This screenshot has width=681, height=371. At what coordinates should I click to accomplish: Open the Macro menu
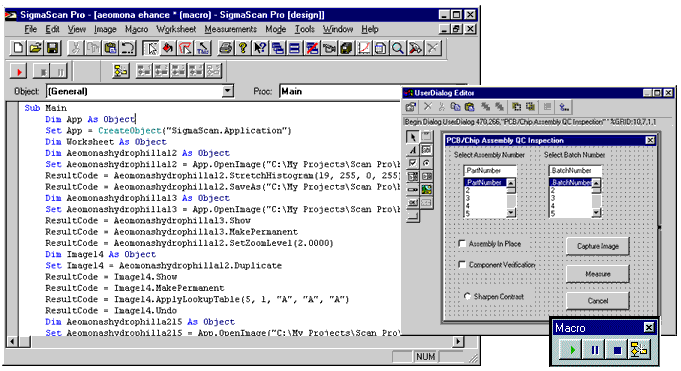[x=136, y=29]
